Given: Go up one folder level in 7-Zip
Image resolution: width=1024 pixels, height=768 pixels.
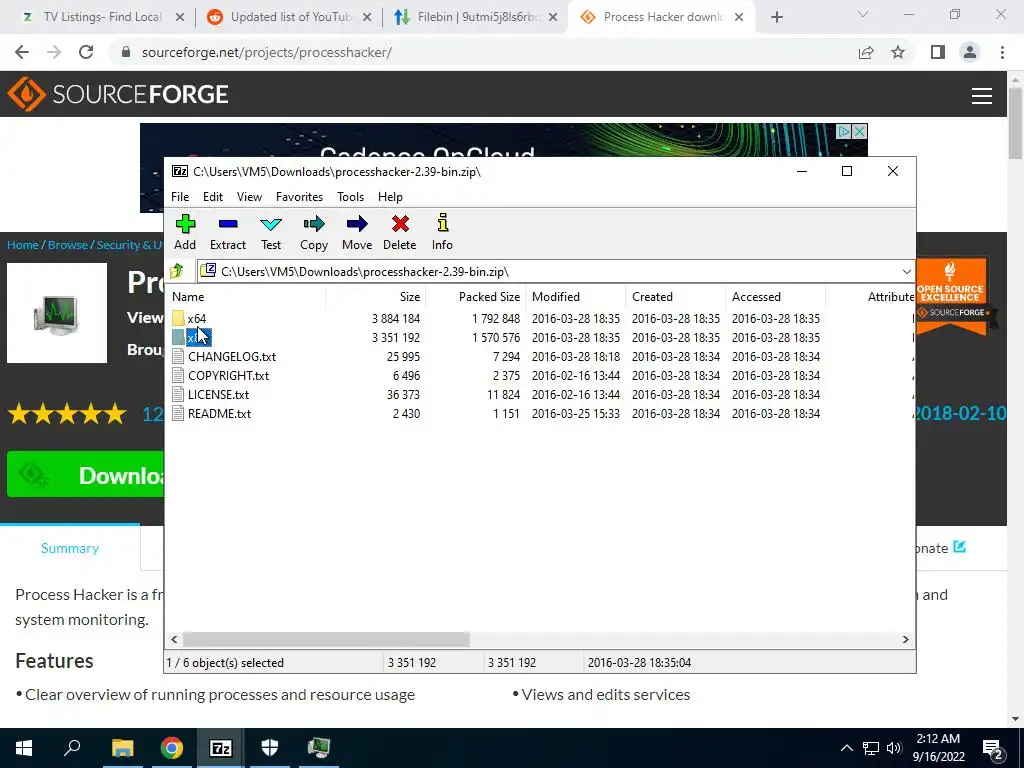Looking at the screenshot, I should [x=177, y=271].
